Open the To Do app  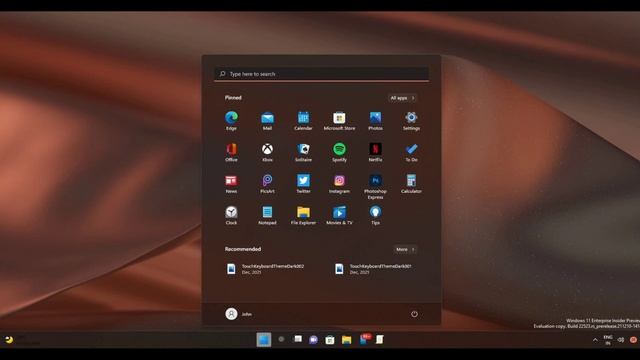point(411,152)
